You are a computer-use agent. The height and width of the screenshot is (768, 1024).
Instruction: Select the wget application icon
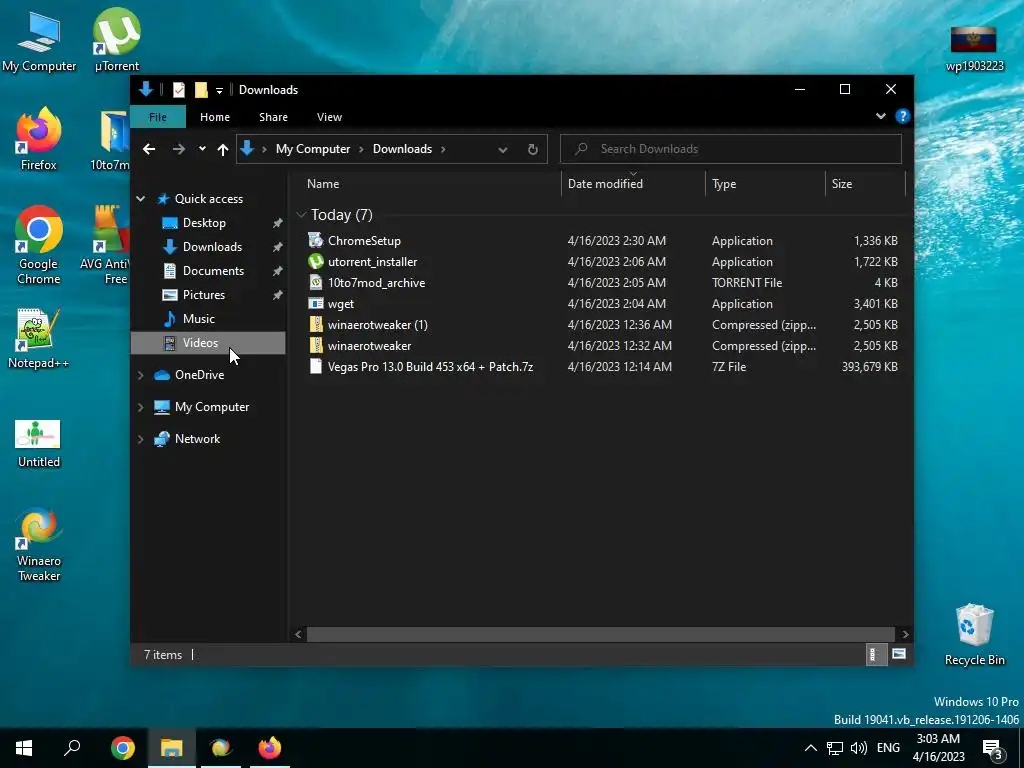pos(315,303)
